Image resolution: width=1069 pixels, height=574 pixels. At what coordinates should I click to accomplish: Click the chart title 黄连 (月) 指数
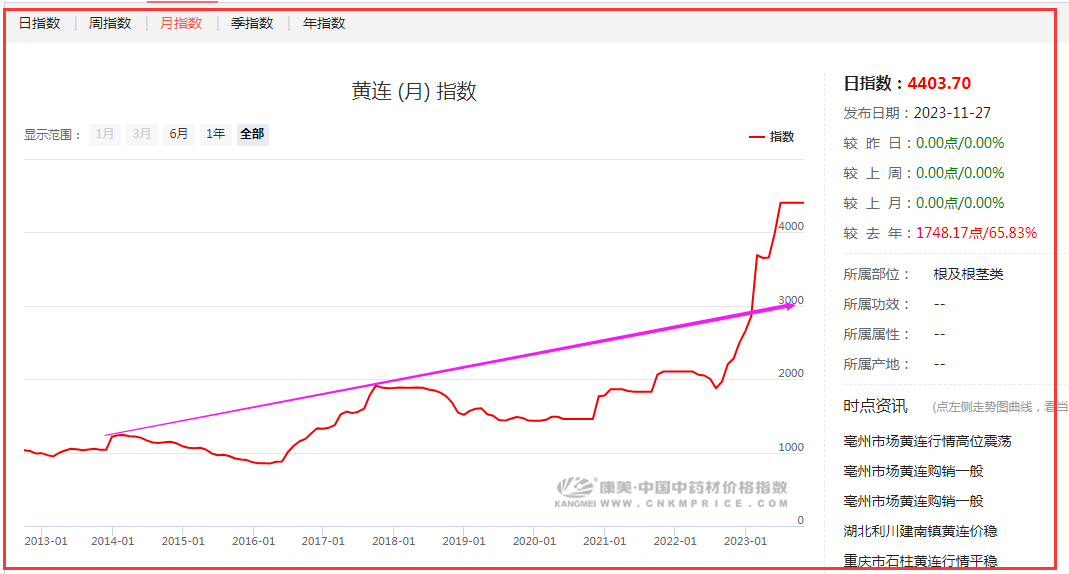[414, 91]
